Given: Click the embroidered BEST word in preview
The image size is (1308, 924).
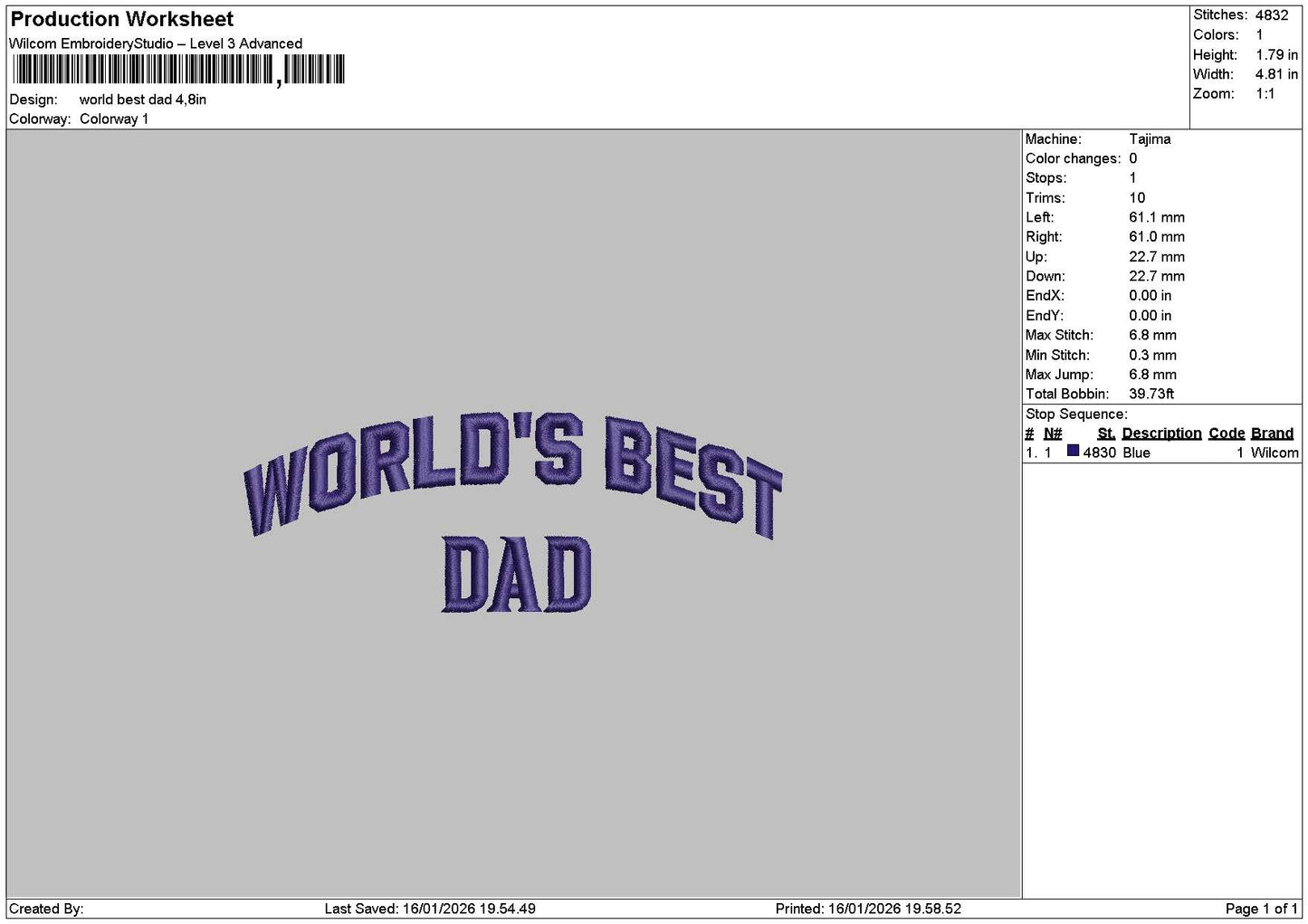Looking at the screenshot, I should pyautogui.click(x=694, y=478).
